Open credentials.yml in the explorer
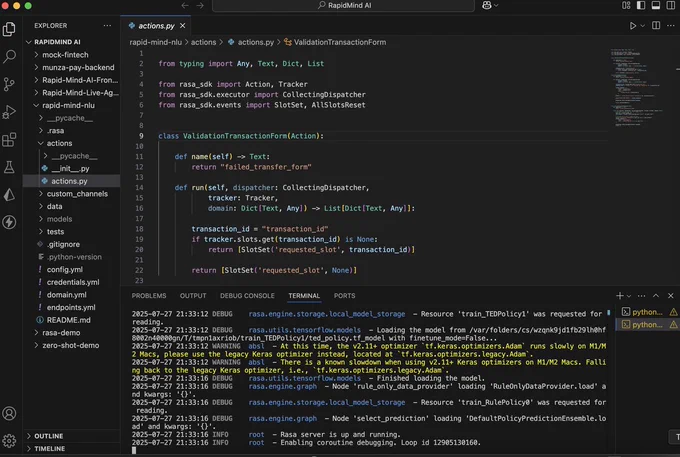This screenshot has height=457, width=680. [x=72, y=282]
